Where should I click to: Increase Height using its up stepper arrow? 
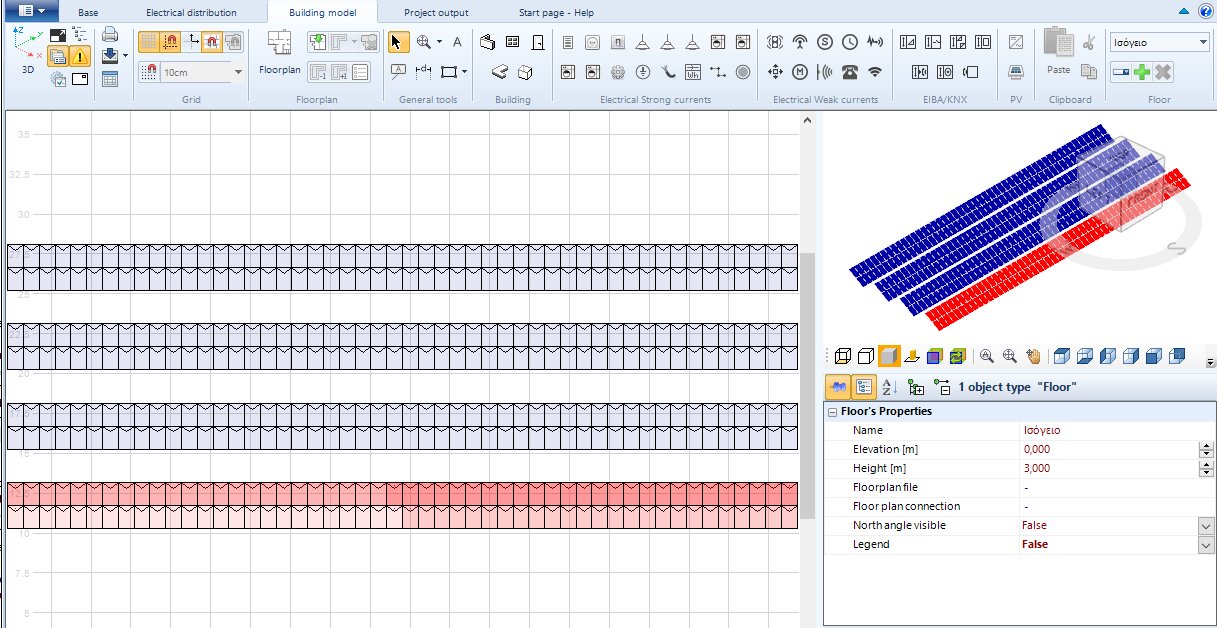1204,463
